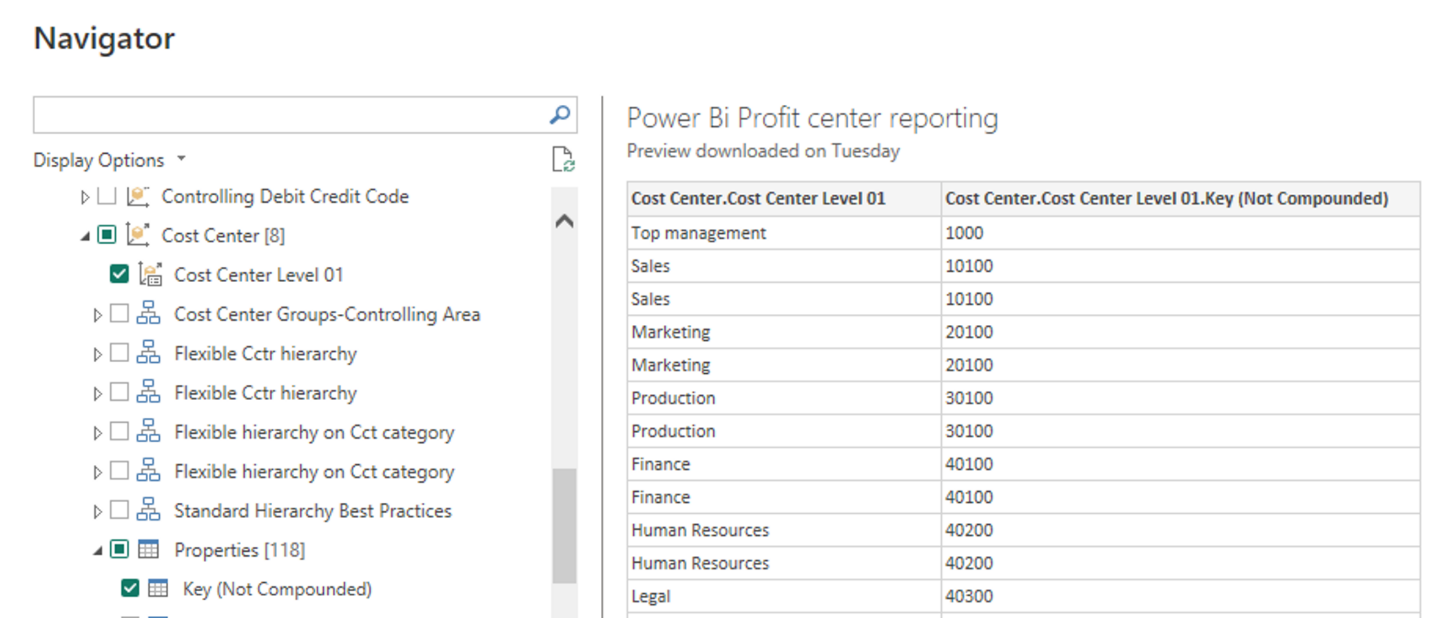Click the Top management cell
Viewport: 1440px width, 618px height.
784,233
